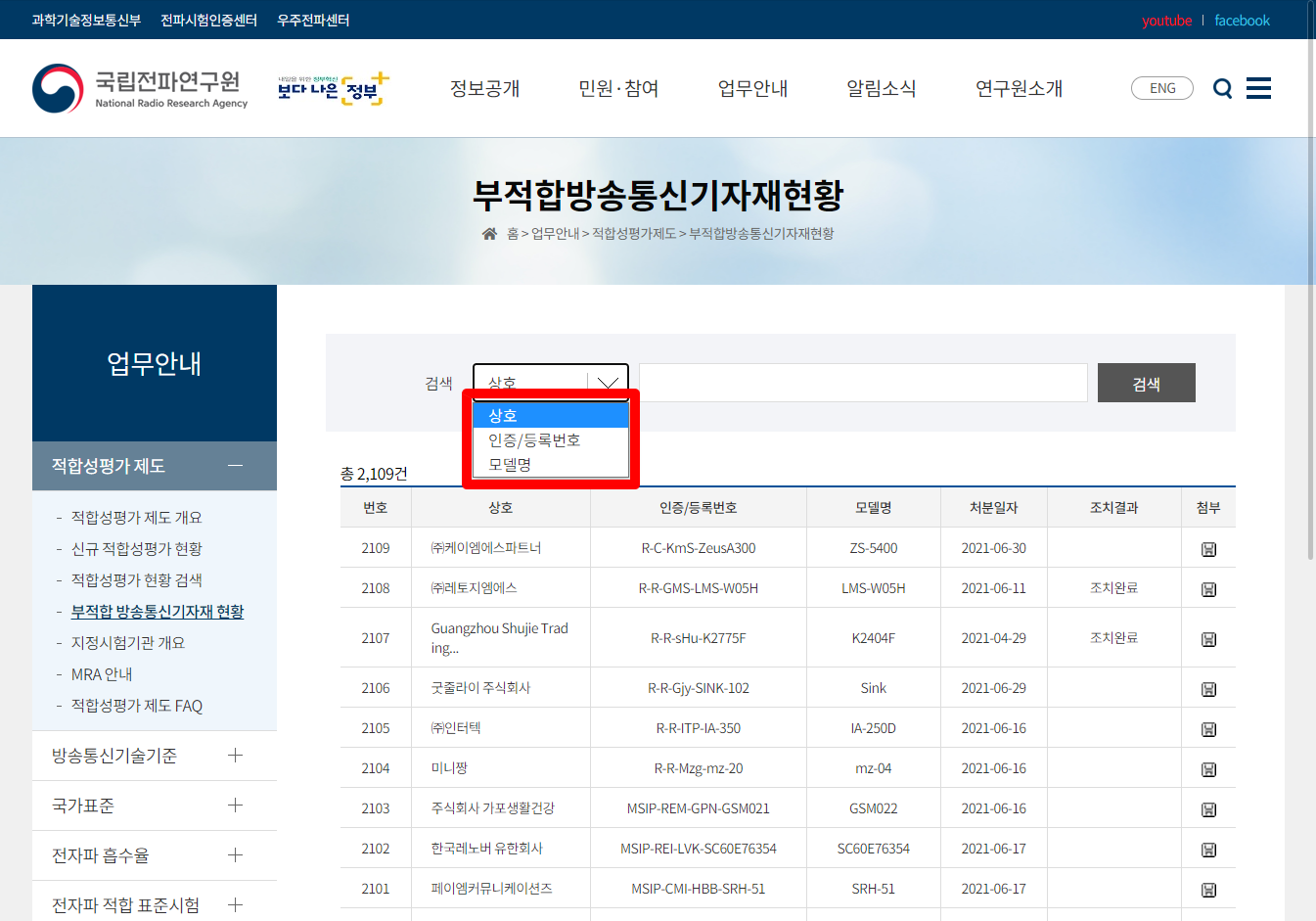Open 부적합 방송통신기자재 현황 sidebar item
The image size is (1316, 921).
coord(158,612)
